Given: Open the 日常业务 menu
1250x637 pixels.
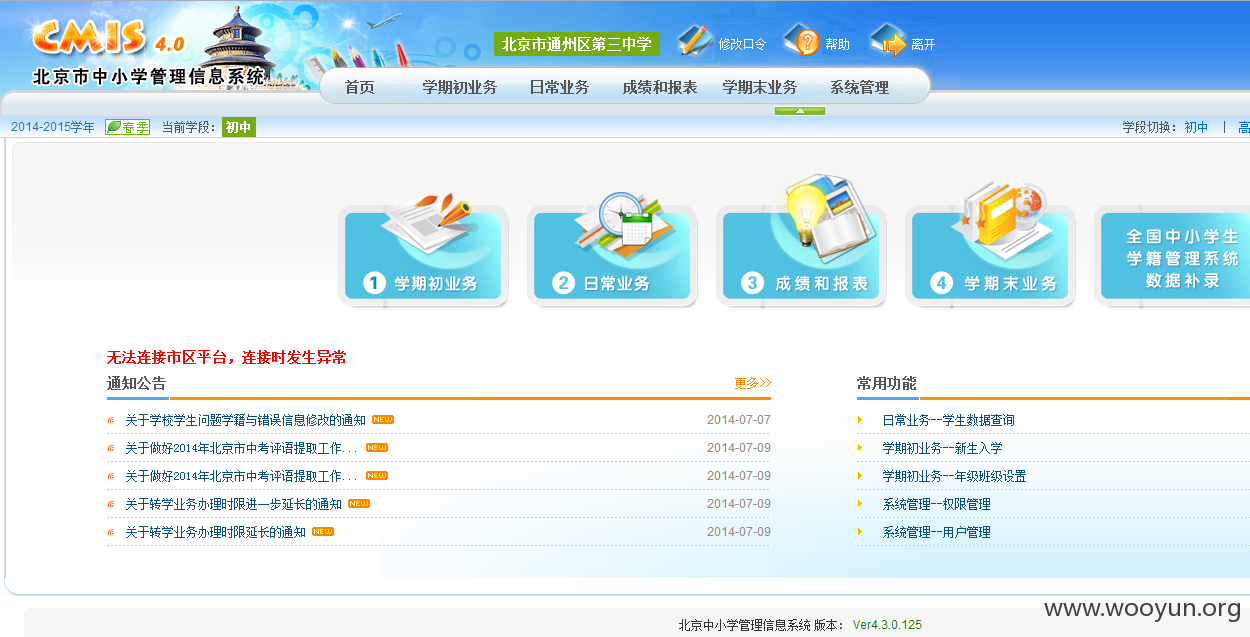Looking at the screenshot, I should tap(559, 87).
